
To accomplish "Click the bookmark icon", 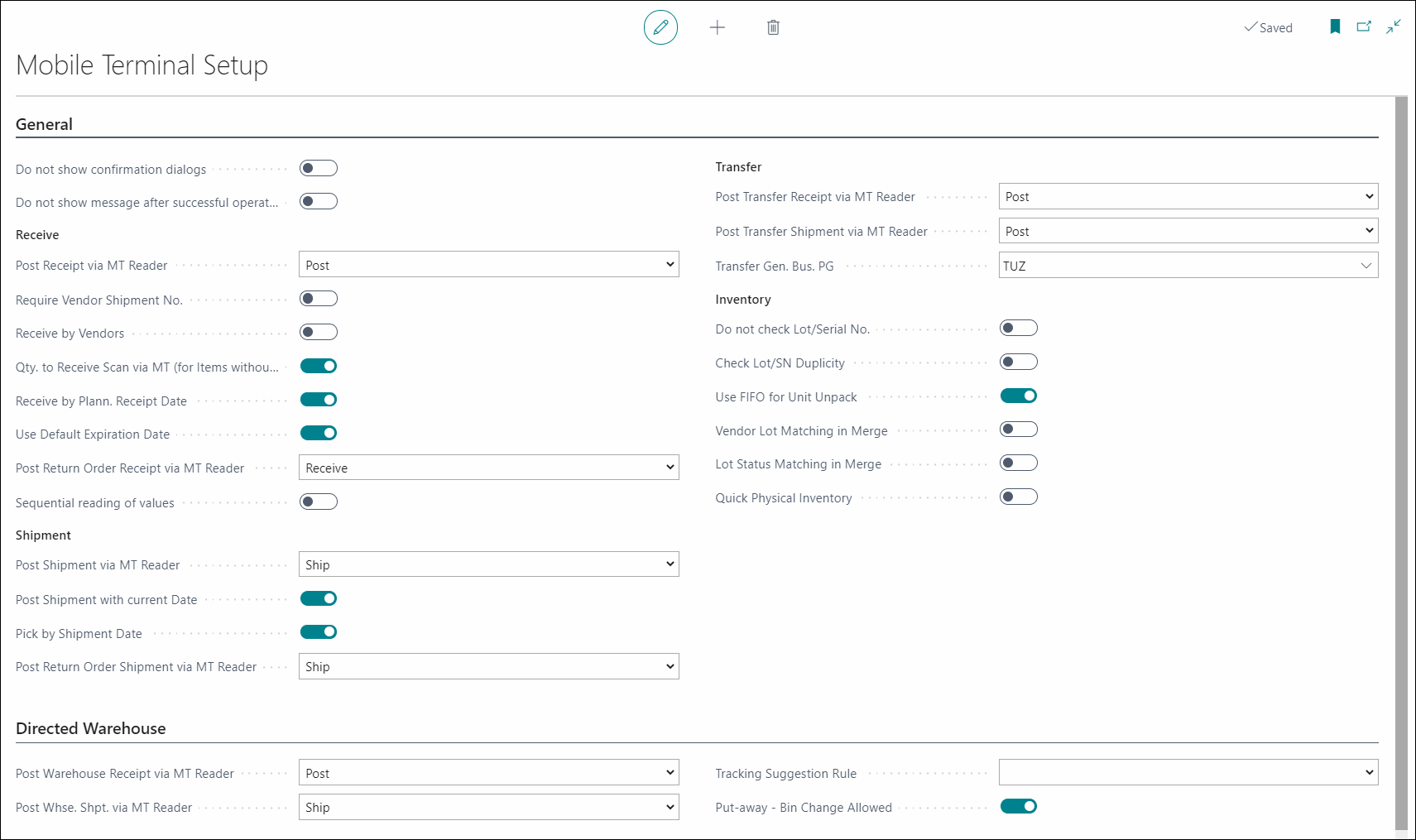I will point(1335,26).
